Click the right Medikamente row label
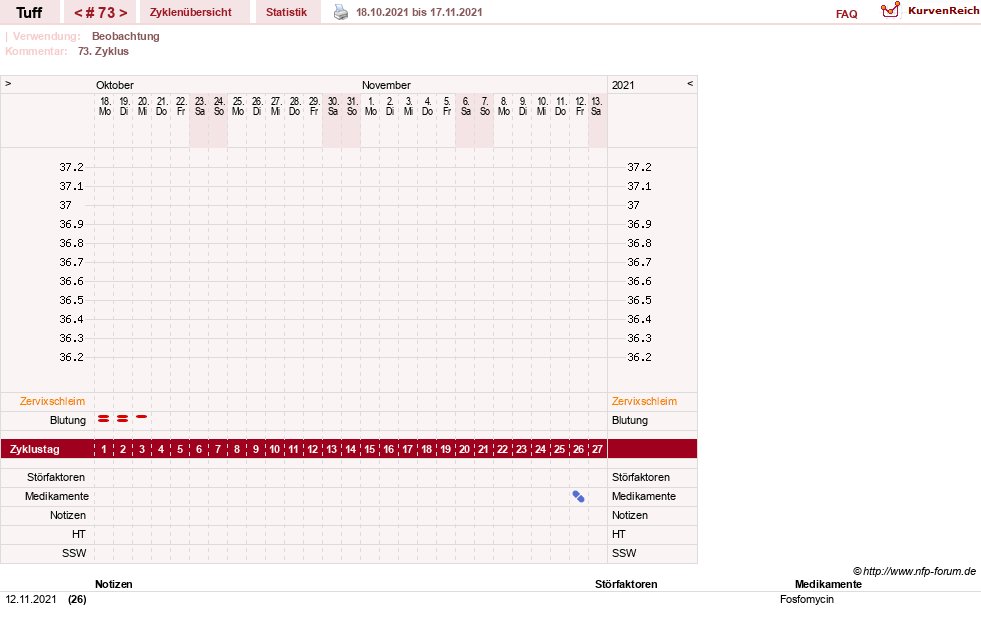 pyautogui.click(x=644, y=497)
